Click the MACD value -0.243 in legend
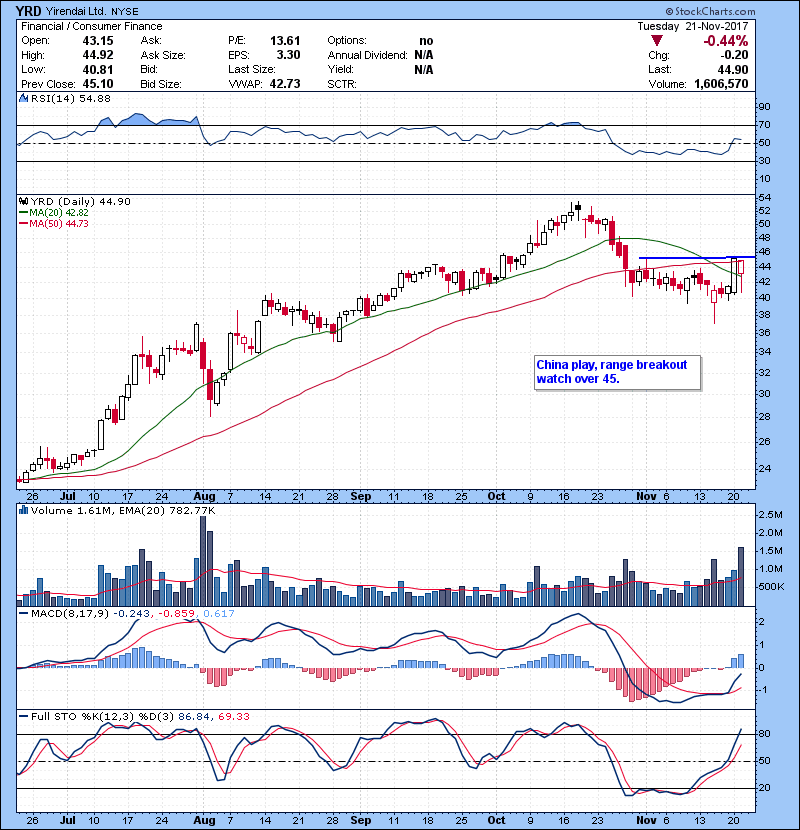This screenshot has width=800, height=830. pyautogui.click(x=132, y=613)
